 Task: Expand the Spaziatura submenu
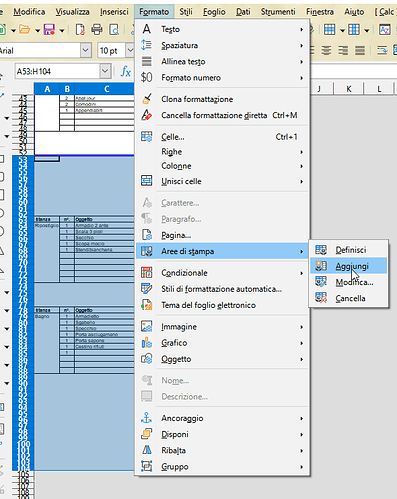222,45
